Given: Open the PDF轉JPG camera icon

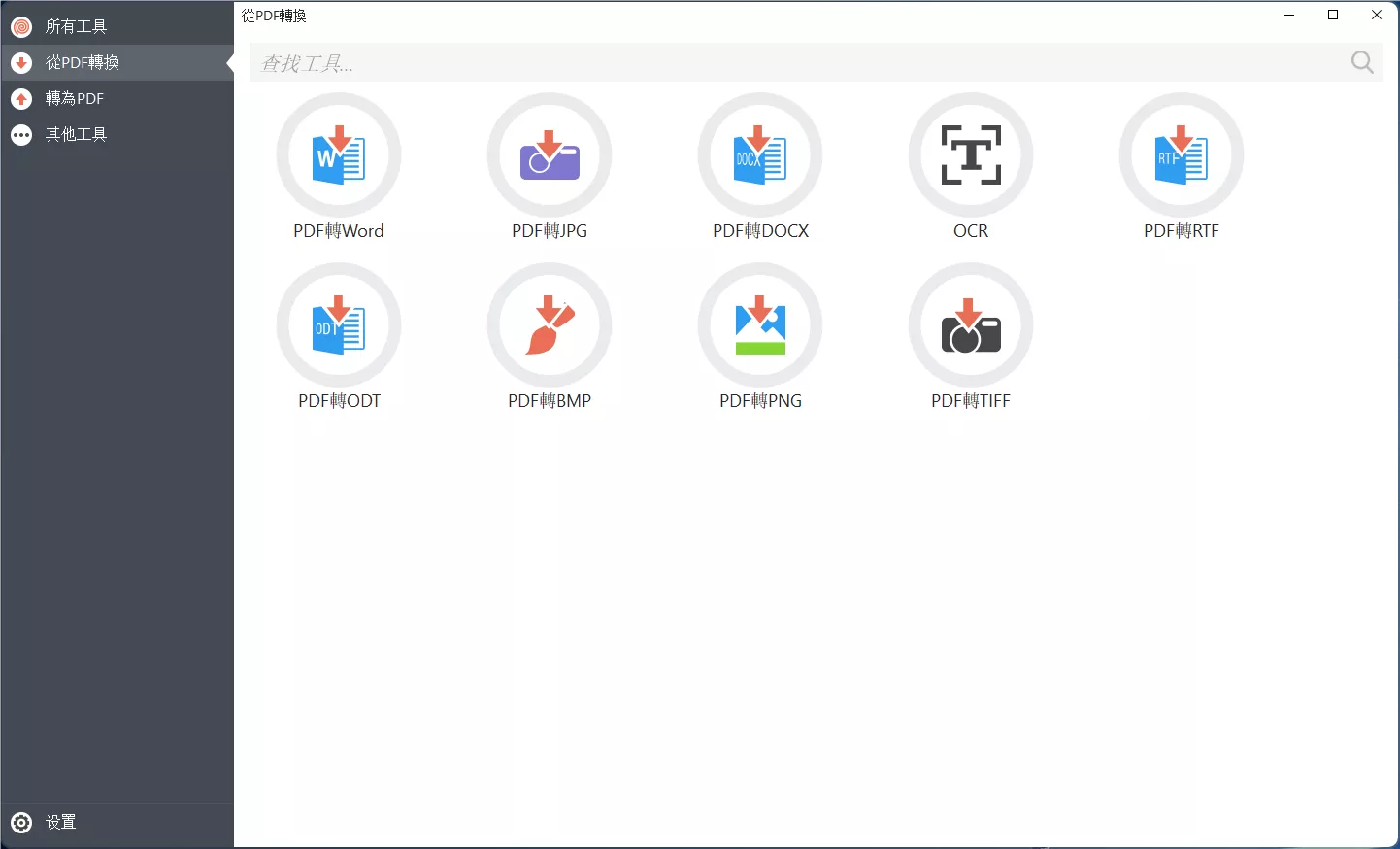Looking at the screenshot, I should 550,154.
